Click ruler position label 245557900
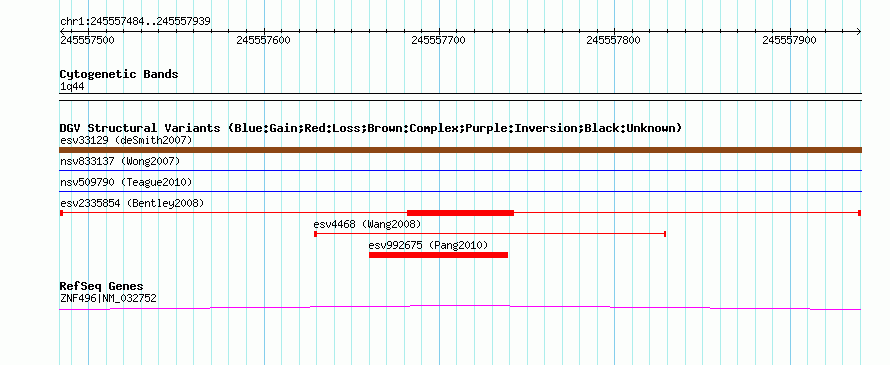Viewport: 890px width, 365px height. coord(790,40)
